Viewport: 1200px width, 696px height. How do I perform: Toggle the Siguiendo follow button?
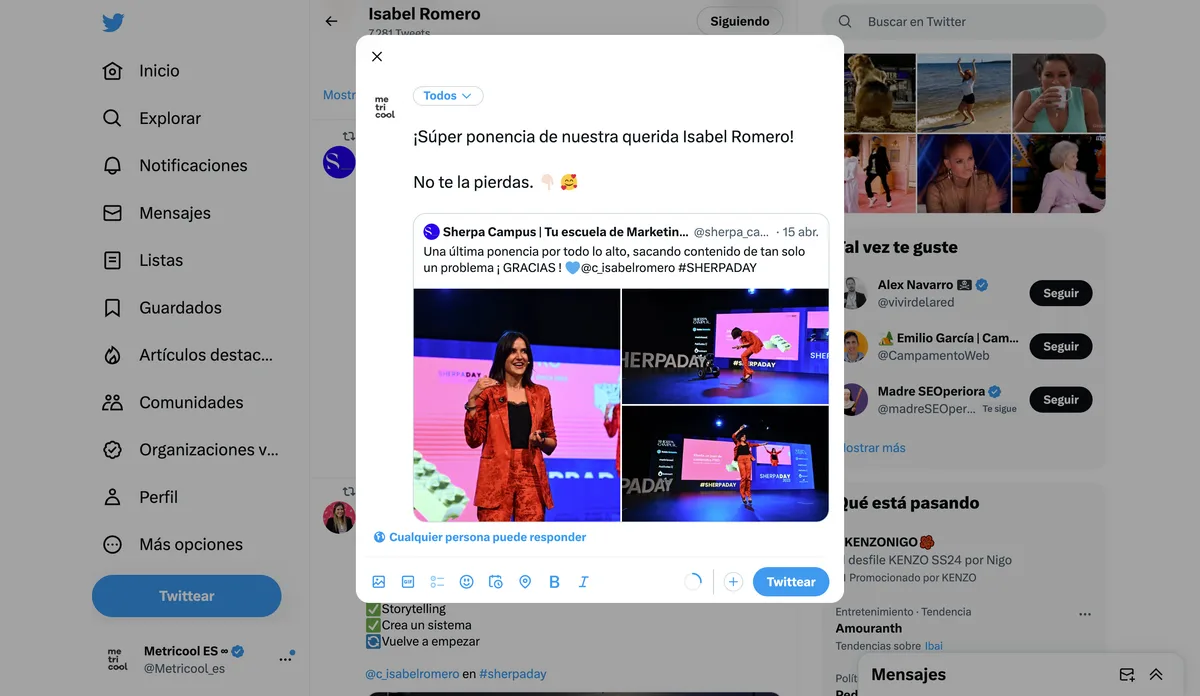pyautogui.click(x=739, y=21)
